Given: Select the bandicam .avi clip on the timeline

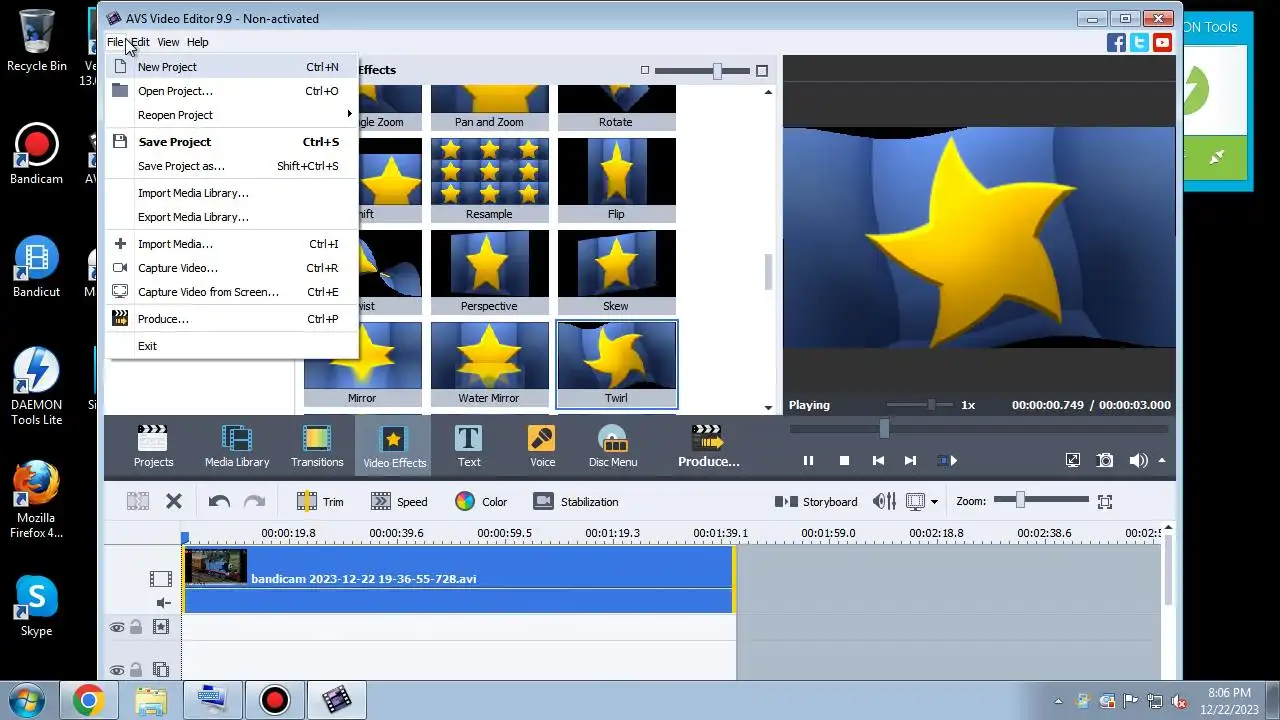Looking at the screenshot, I should point(459,579).
